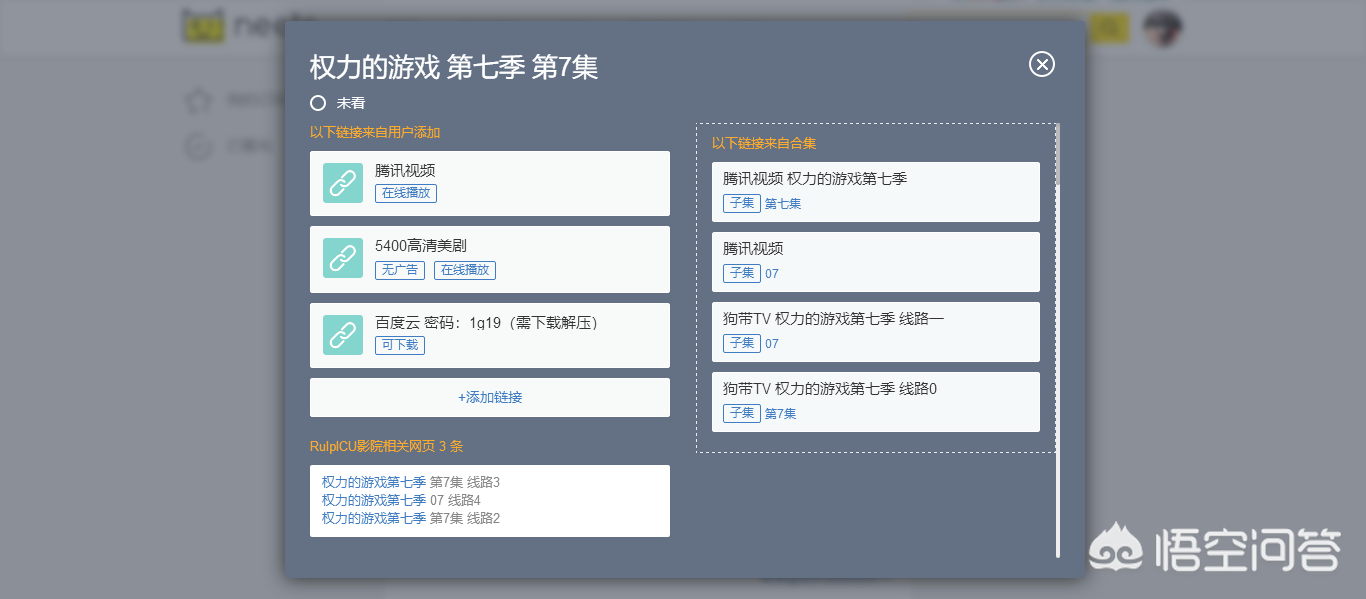
Task: Click the 子集 tag on 线路一 card
Action: [742, 343]
